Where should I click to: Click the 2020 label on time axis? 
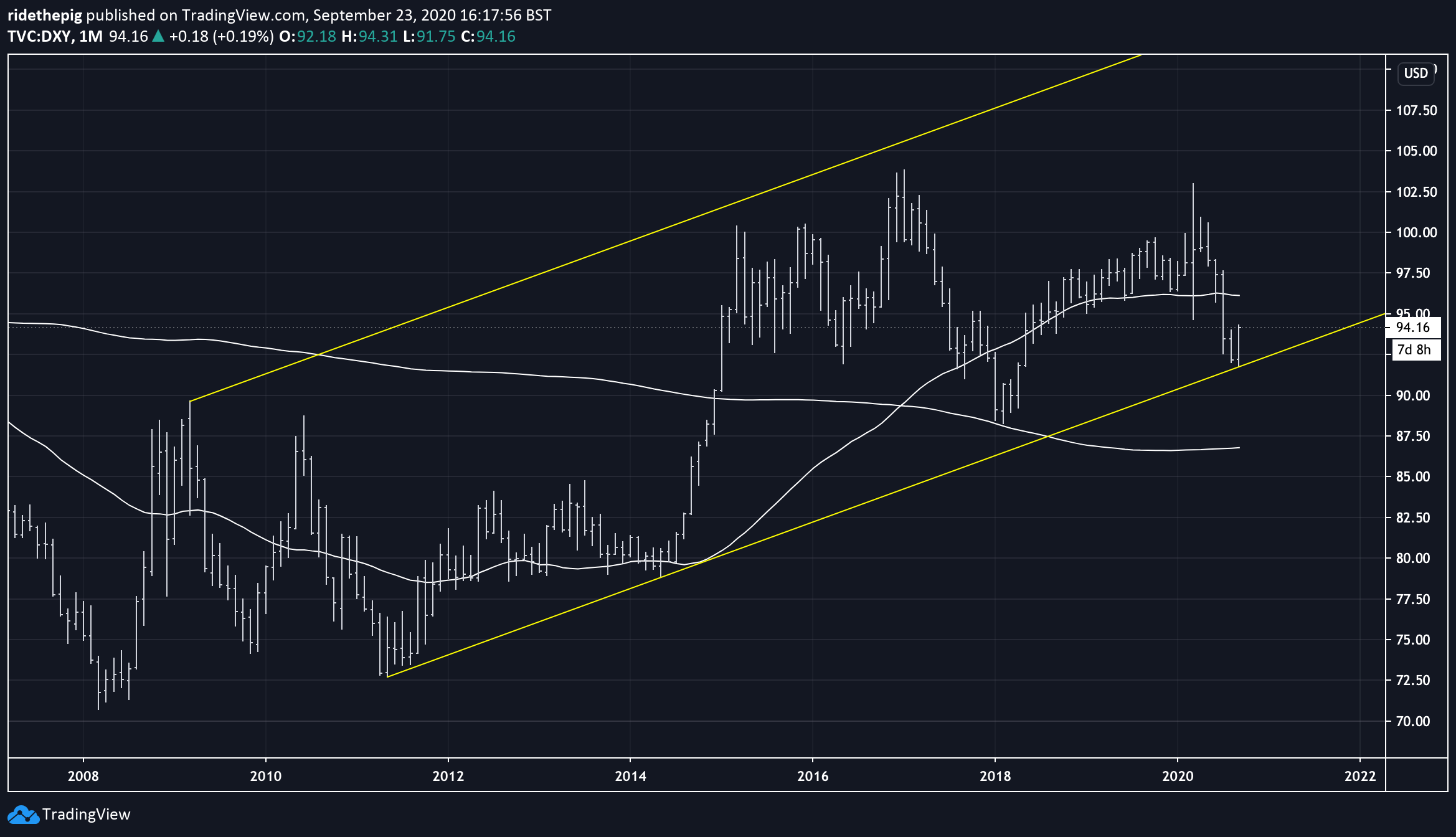coord(1178,776)
